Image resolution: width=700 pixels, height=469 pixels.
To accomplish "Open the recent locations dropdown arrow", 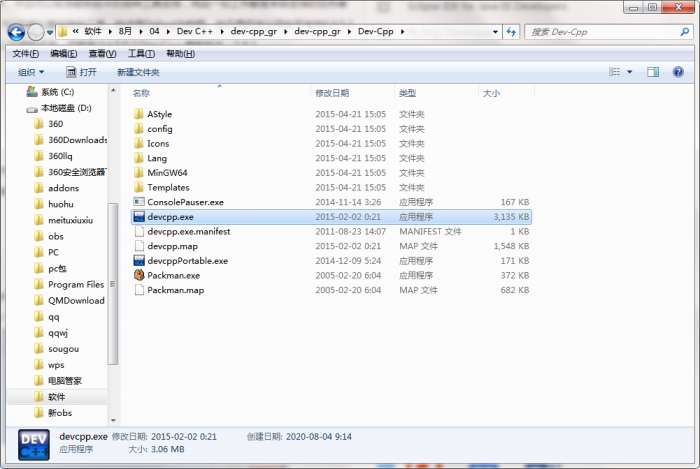I will pos(50,33).
